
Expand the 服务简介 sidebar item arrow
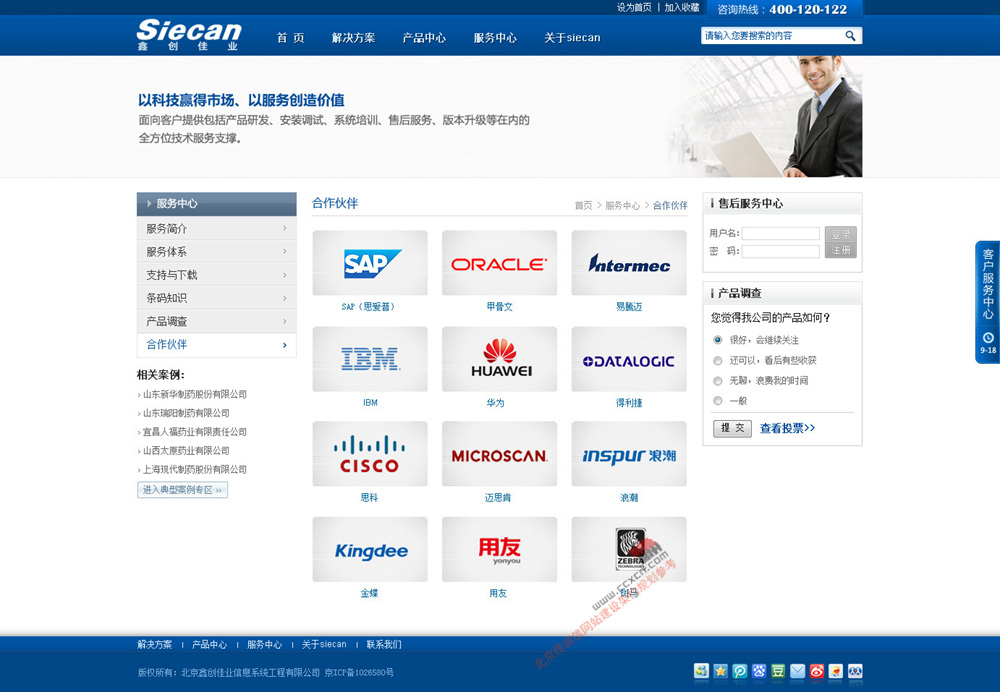(x=285, y=229)
